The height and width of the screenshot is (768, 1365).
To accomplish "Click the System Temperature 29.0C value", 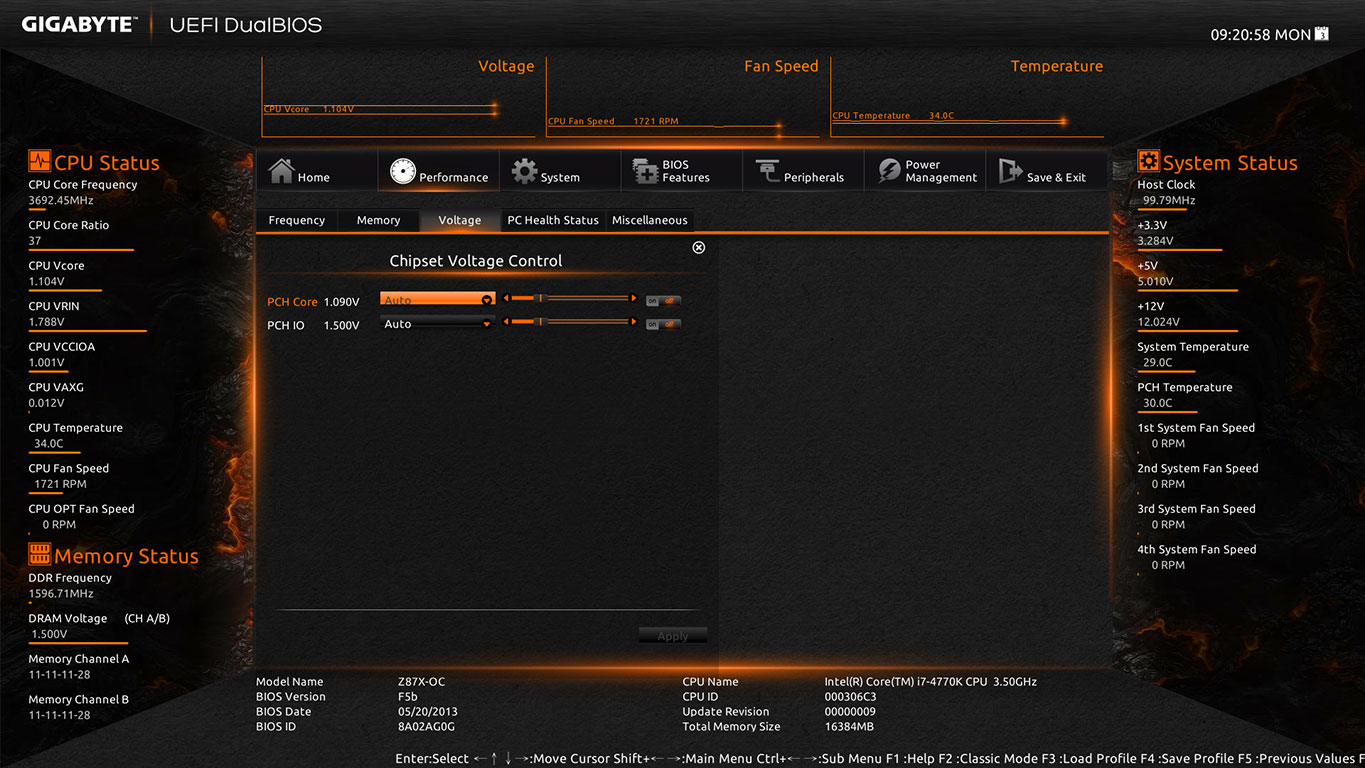I will point(1158,362).
